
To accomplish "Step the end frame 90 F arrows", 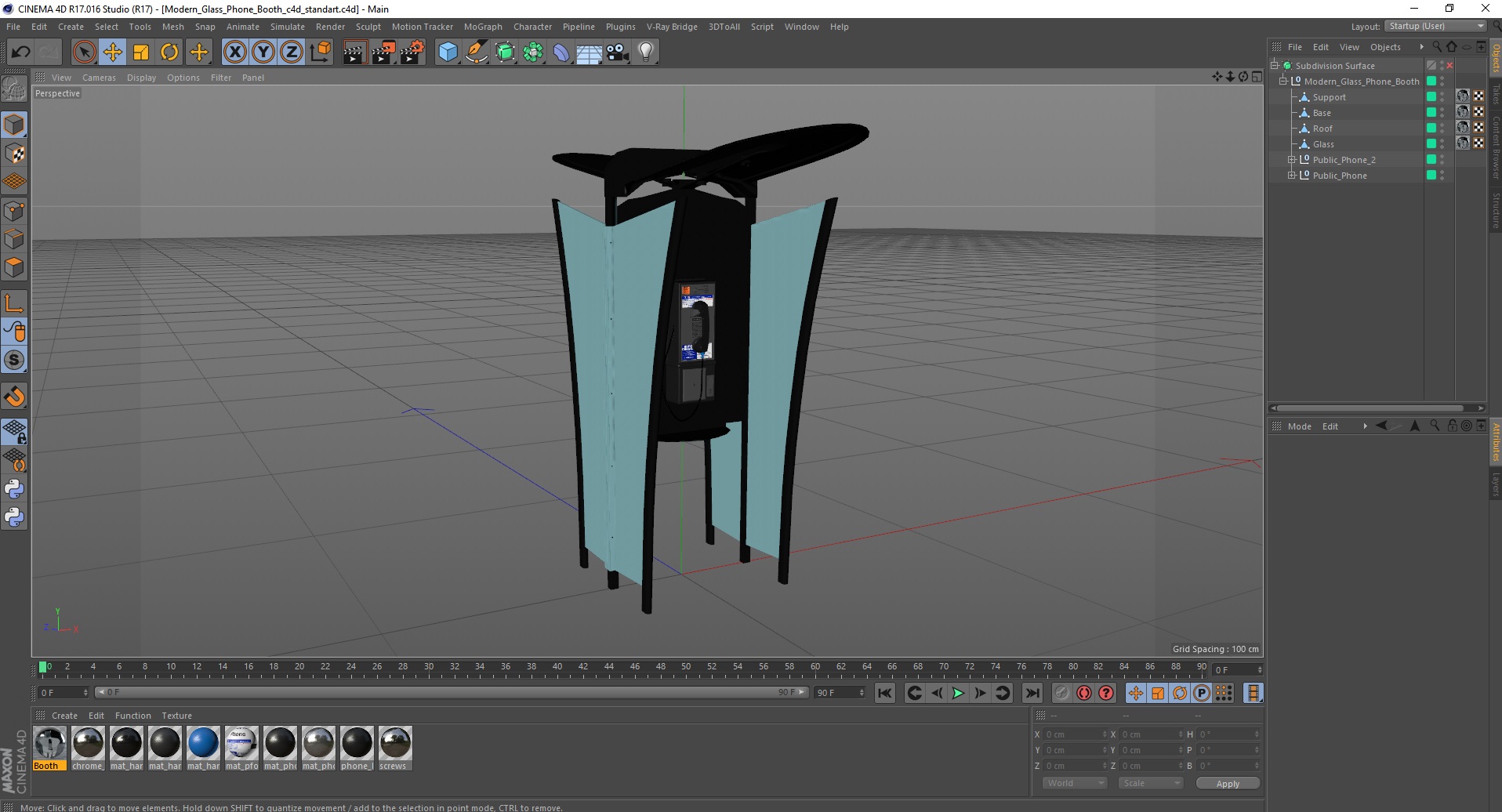I will point(862,693).
